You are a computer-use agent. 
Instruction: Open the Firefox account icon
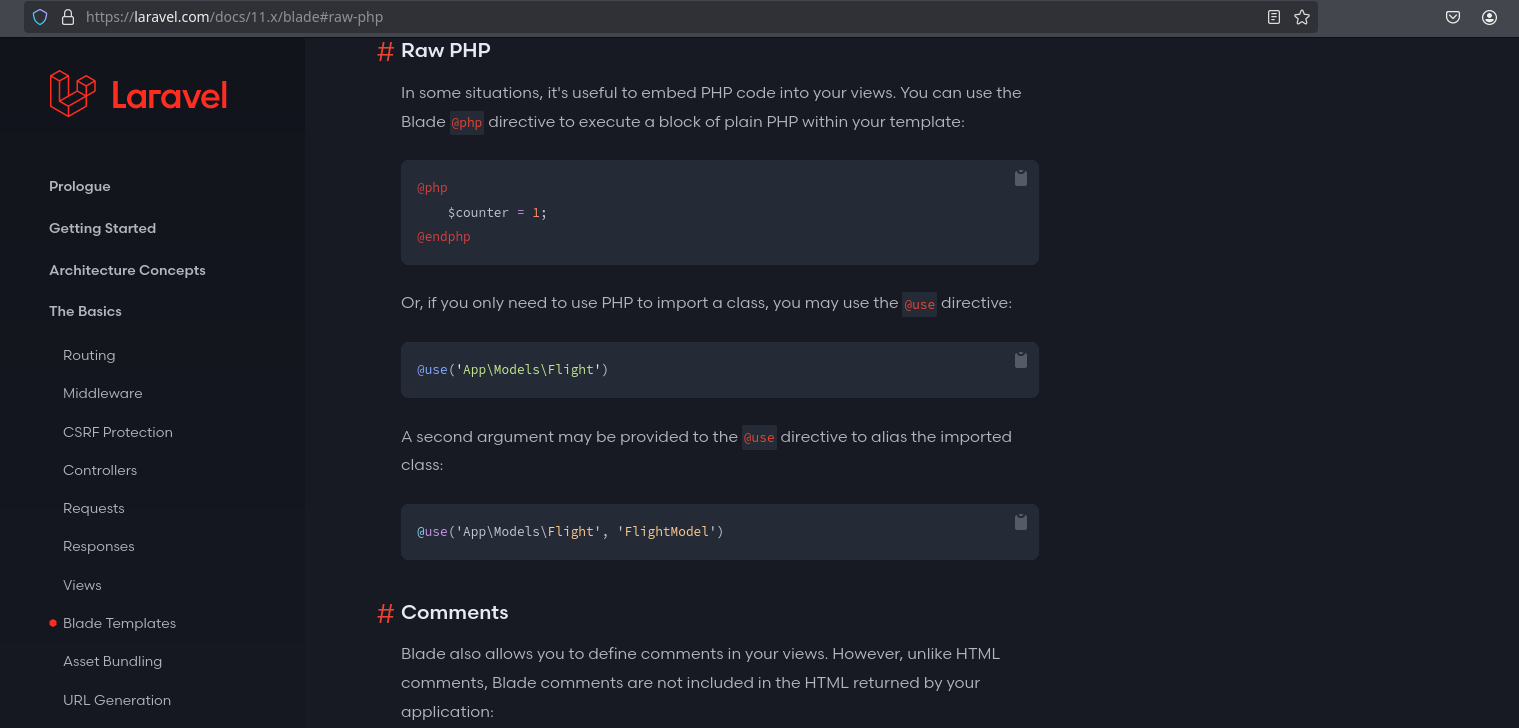[x=1490, y=17]
